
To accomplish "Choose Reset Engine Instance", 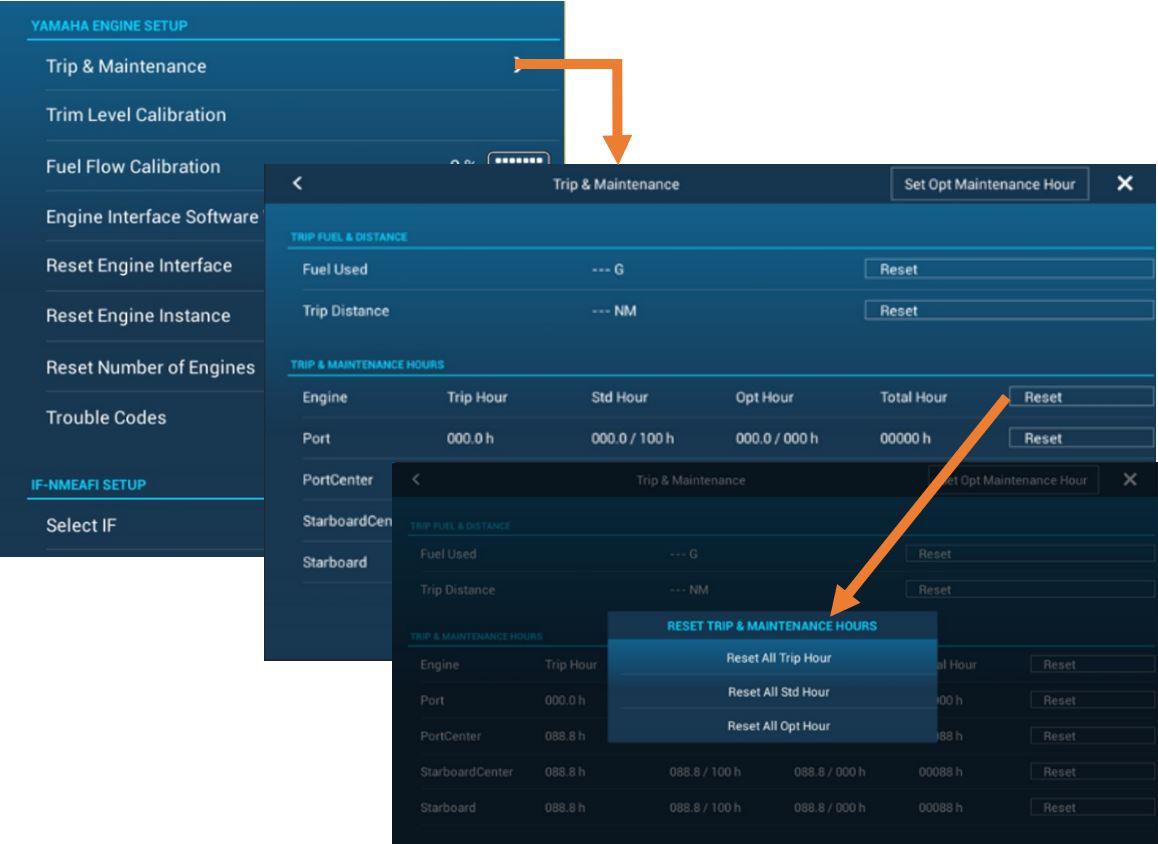I will point(138,316).
